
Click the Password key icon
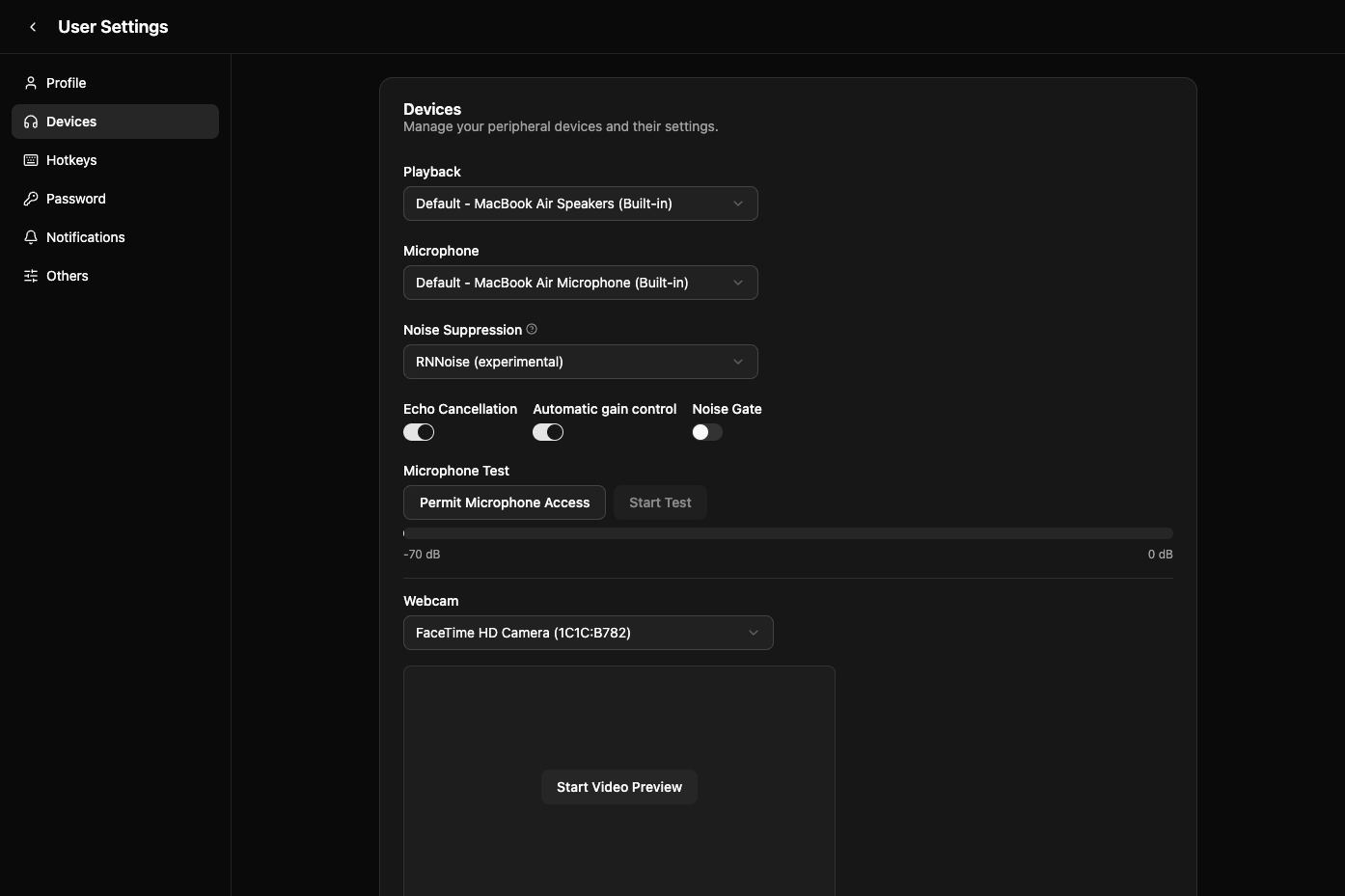point(31,199)
